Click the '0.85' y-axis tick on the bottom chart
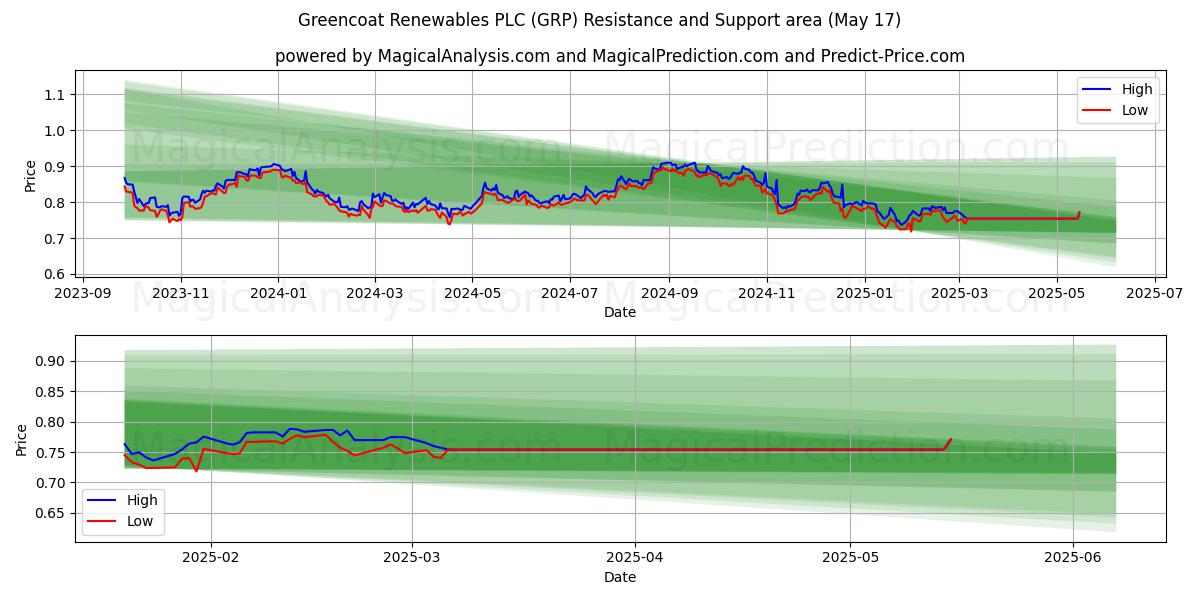Viewport: 1200px width, 600px height. point(50,392)
